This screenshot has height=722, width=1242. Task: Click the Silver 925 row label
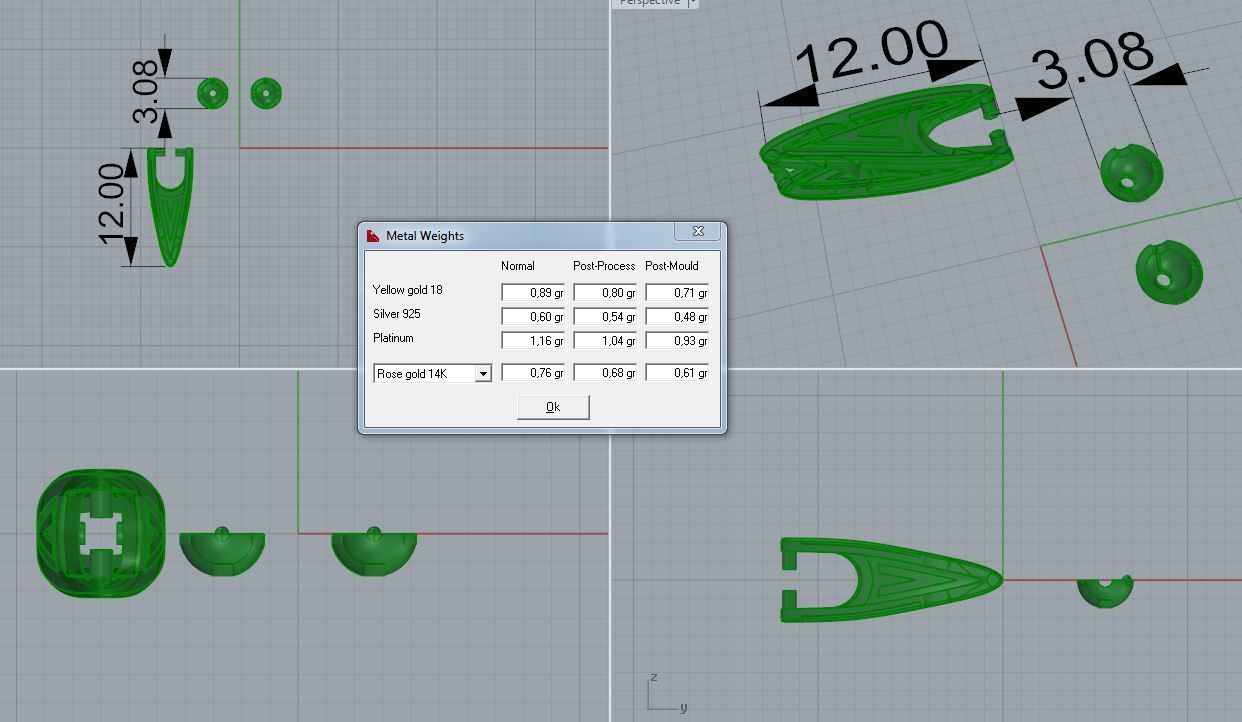[396, 314]
